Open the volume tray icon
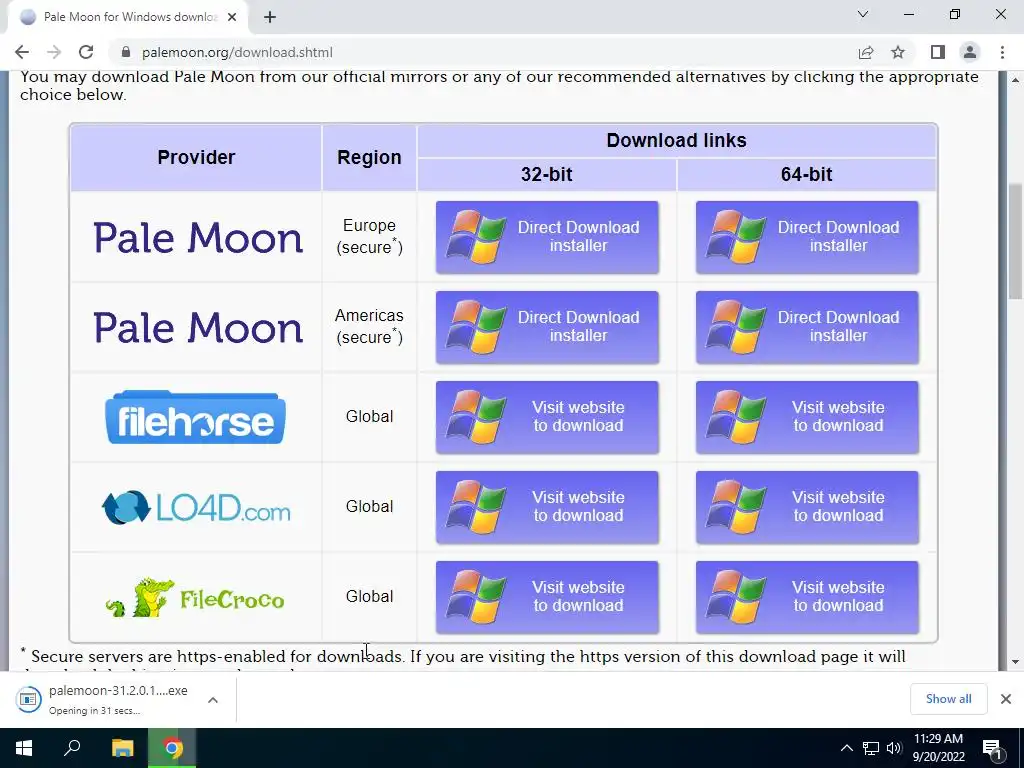Screen dimensions: 1024x768 (894, 748)
